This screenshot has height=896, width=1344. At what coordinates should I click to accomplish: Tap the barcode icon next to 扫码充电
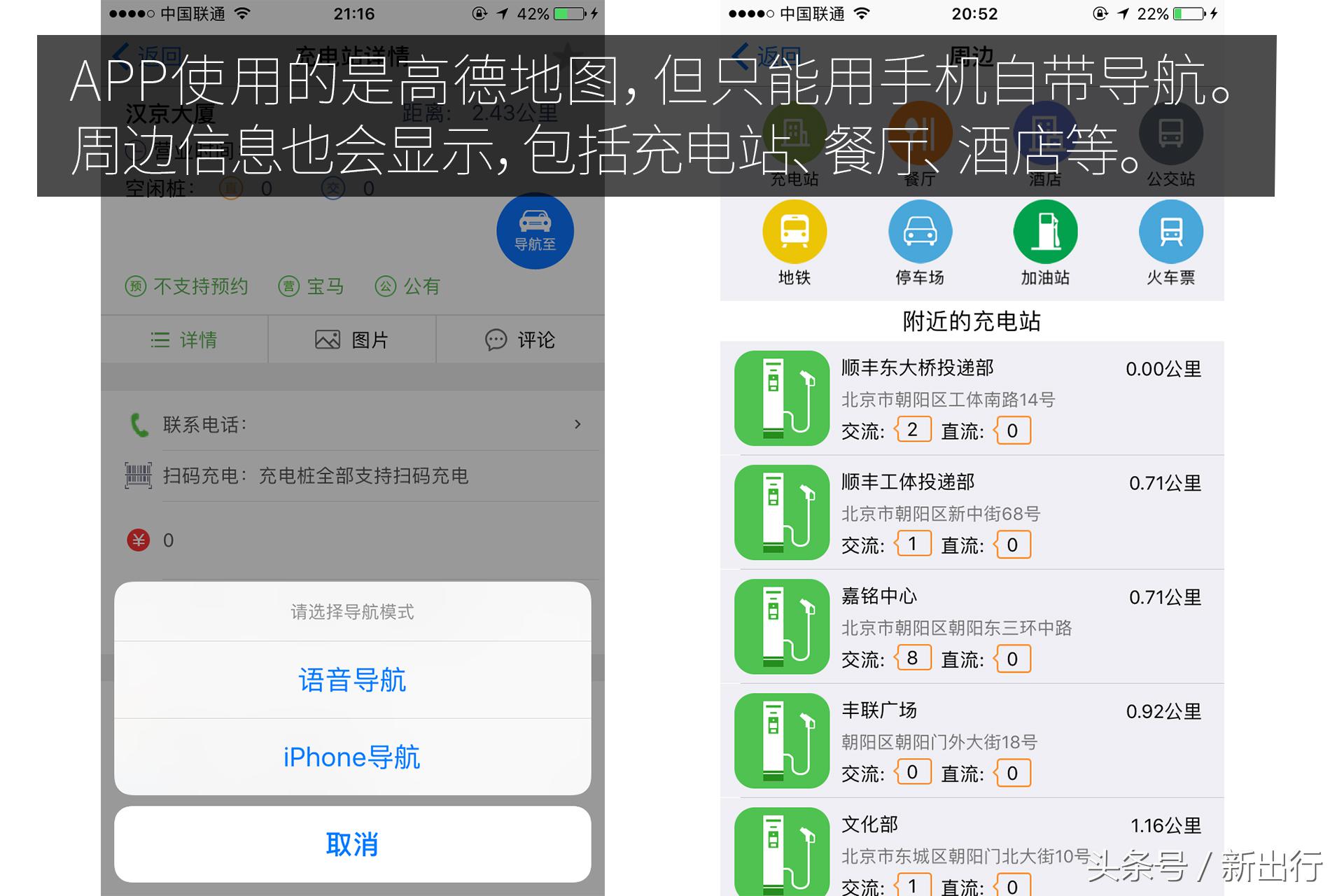coord(138,475)
